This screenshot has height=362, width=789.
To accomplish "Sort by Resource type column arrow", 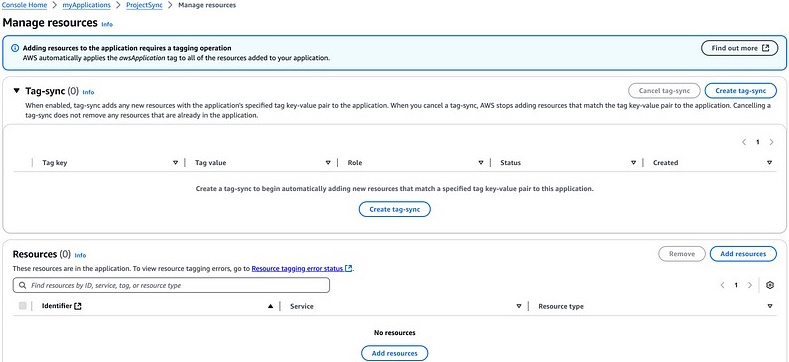I will point(769,306).
